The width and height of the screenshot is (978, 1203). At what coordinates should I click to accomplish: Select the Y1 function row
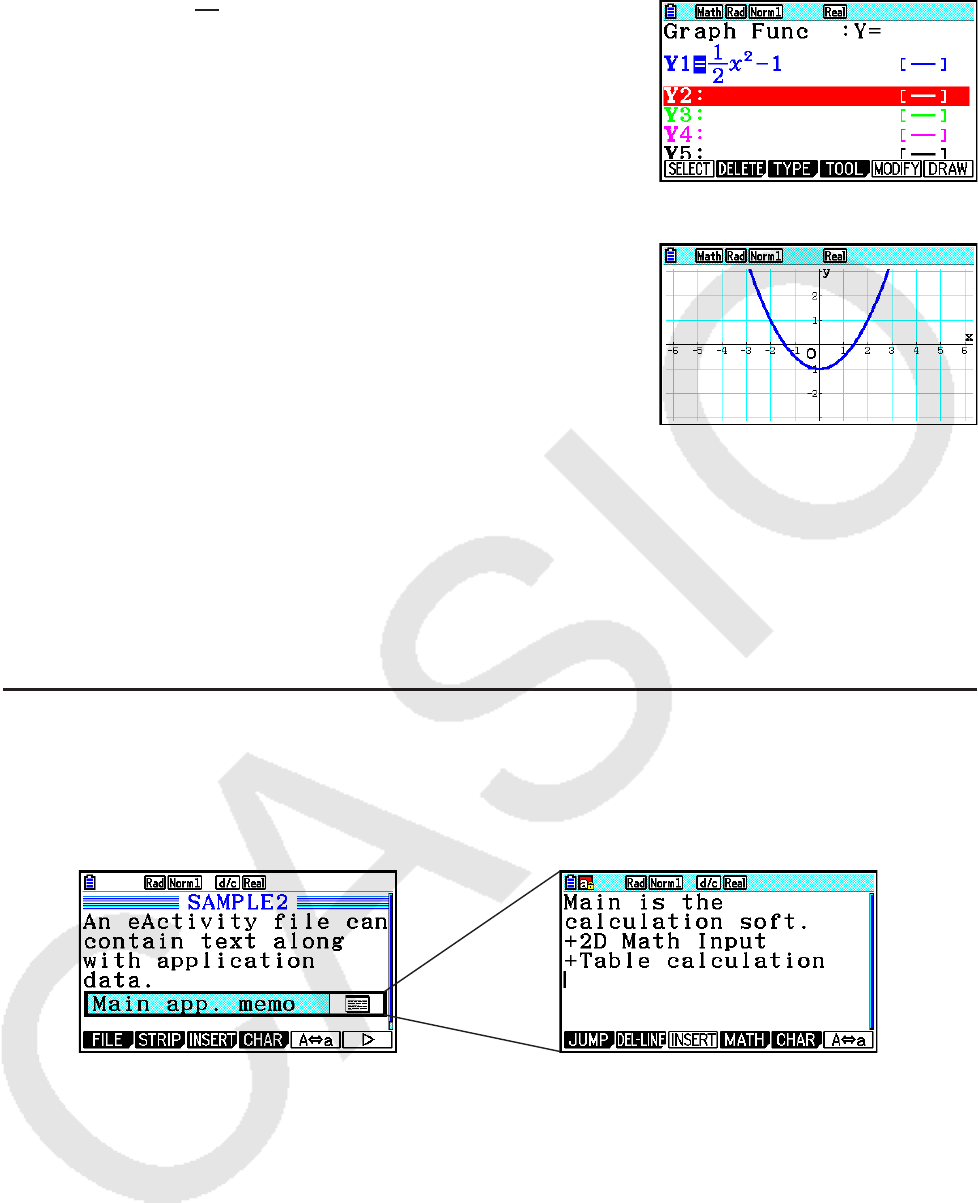pos(817,64)
